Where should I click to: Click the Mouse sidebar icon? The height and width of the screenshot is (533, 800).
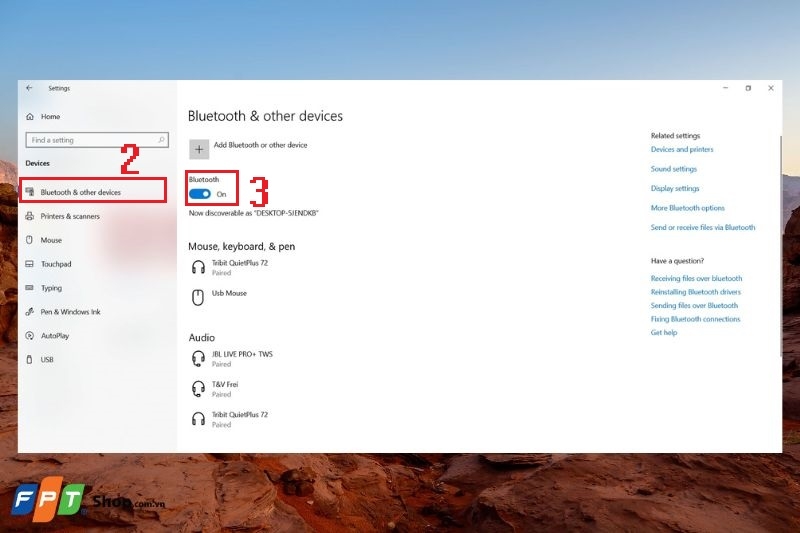point(30,240)
